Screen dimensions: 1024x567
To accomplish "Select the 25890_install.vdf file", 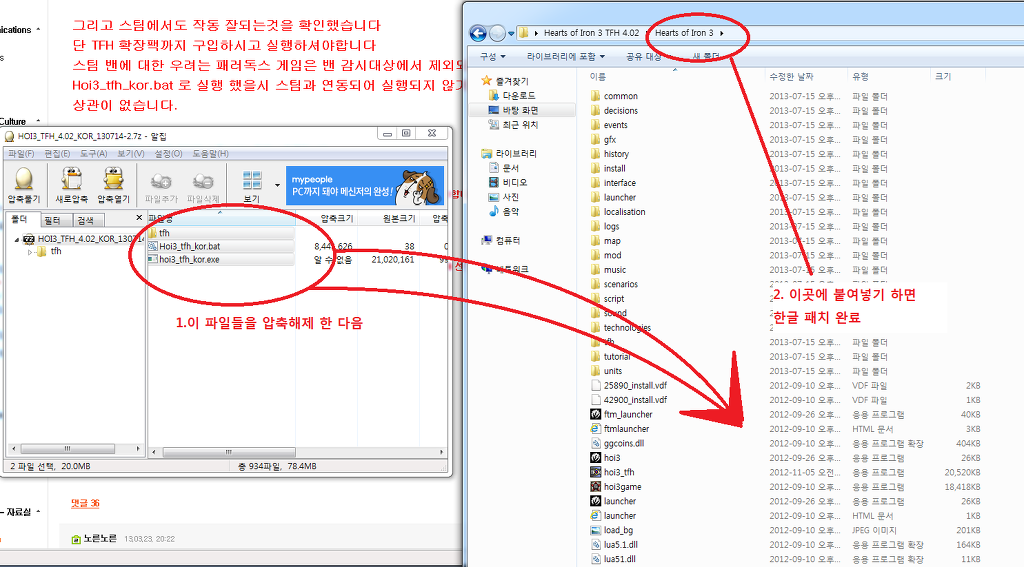I will (x=628, y=385).
